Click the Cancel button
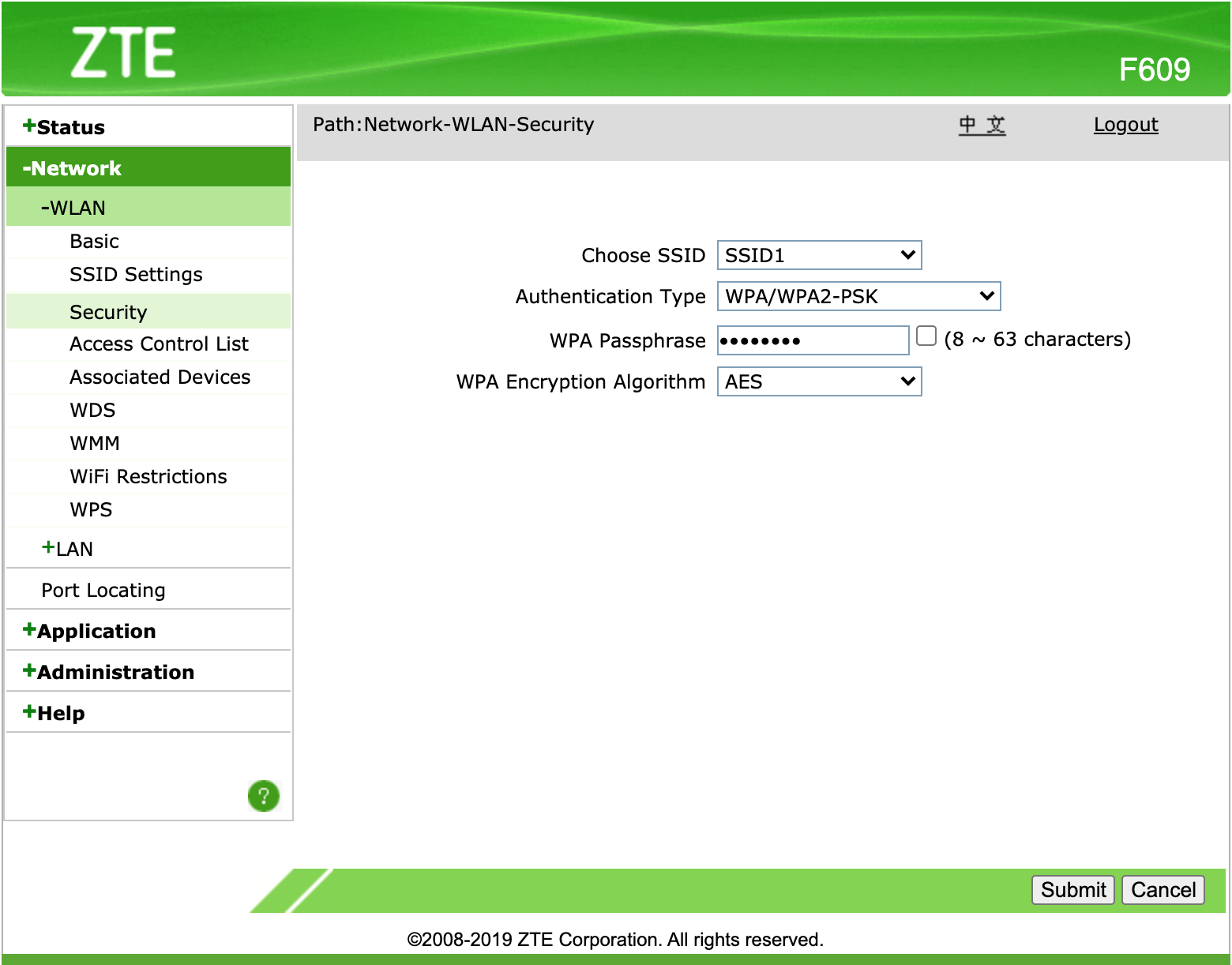Screen dimensions: 1232x965 click(x=1163, y=890)
